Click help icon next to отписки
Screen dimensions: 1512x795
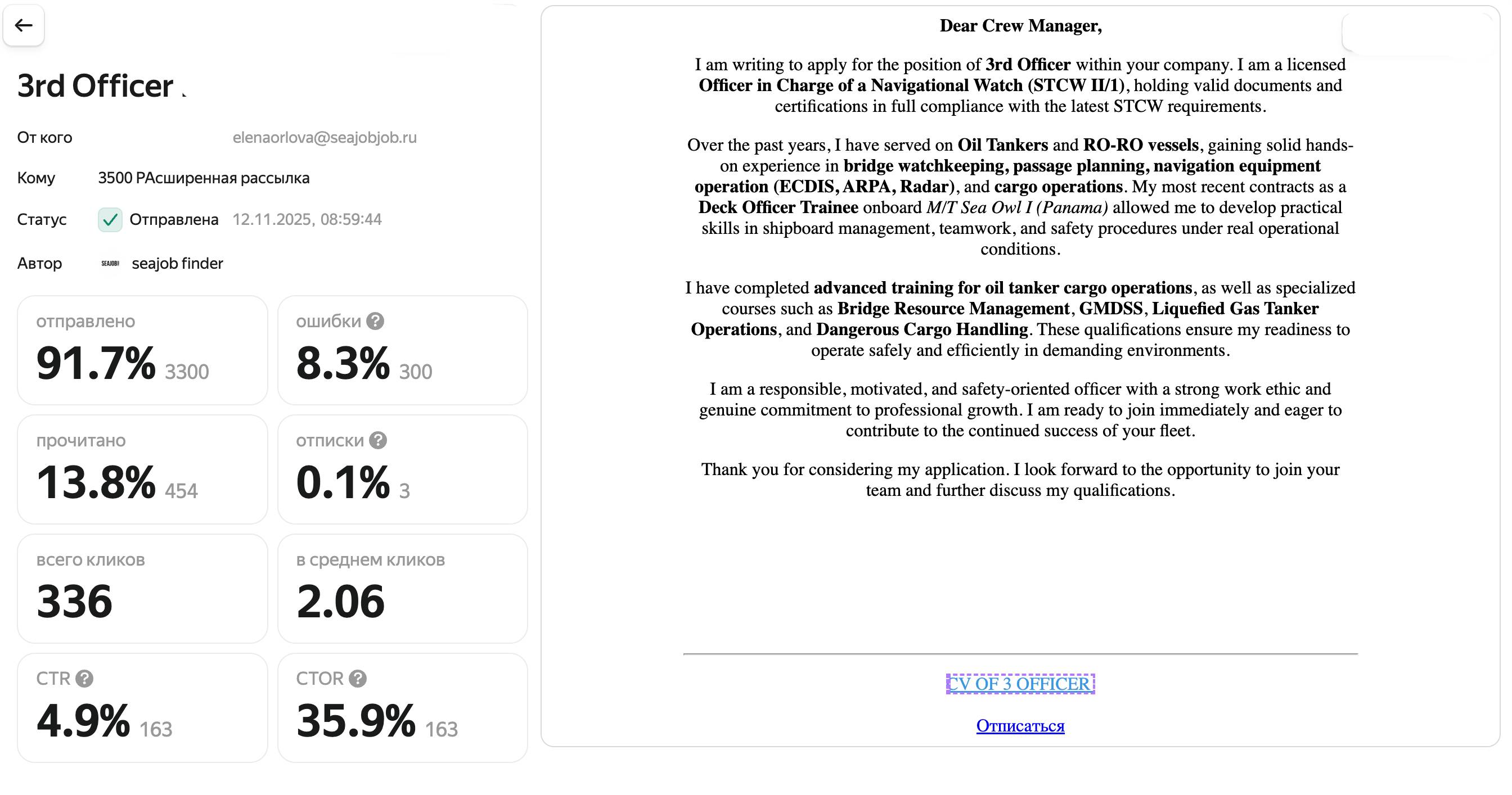[378, 440]
